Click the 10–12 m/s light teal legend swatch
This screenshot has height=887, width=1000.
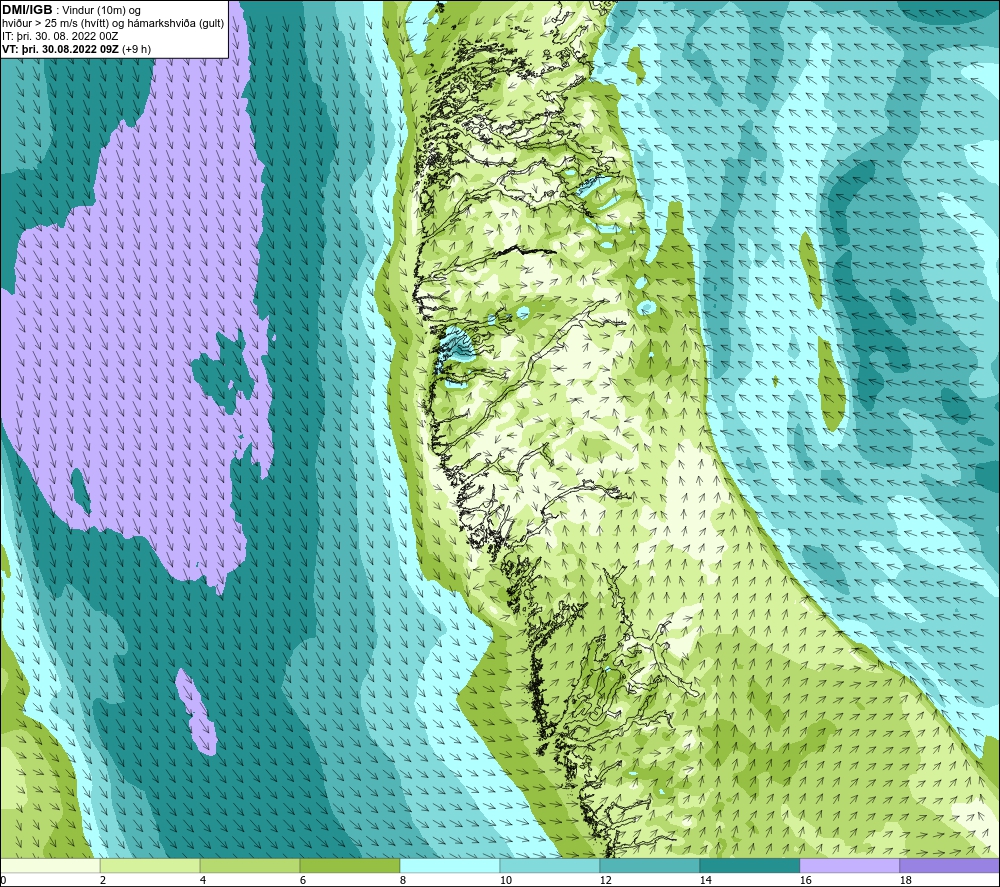(x=550, y=865)
